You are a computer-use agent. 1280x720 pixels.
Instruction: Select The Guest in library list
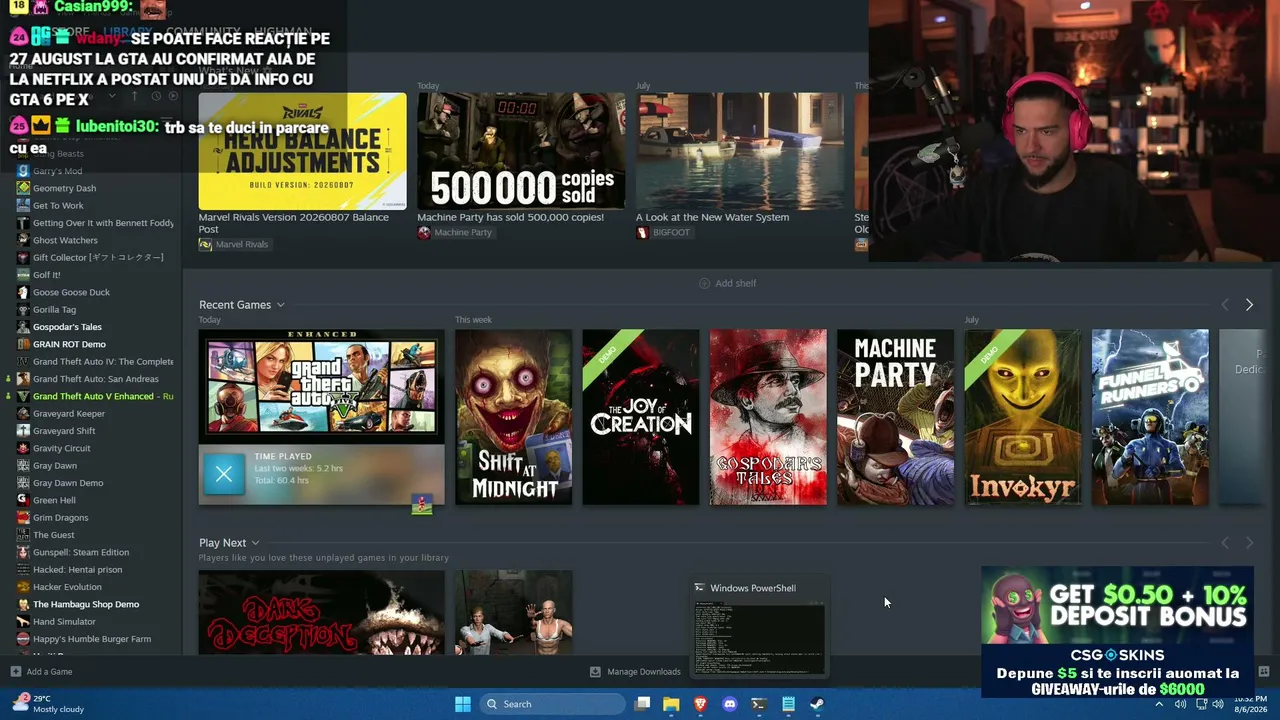tap(54, 535)
